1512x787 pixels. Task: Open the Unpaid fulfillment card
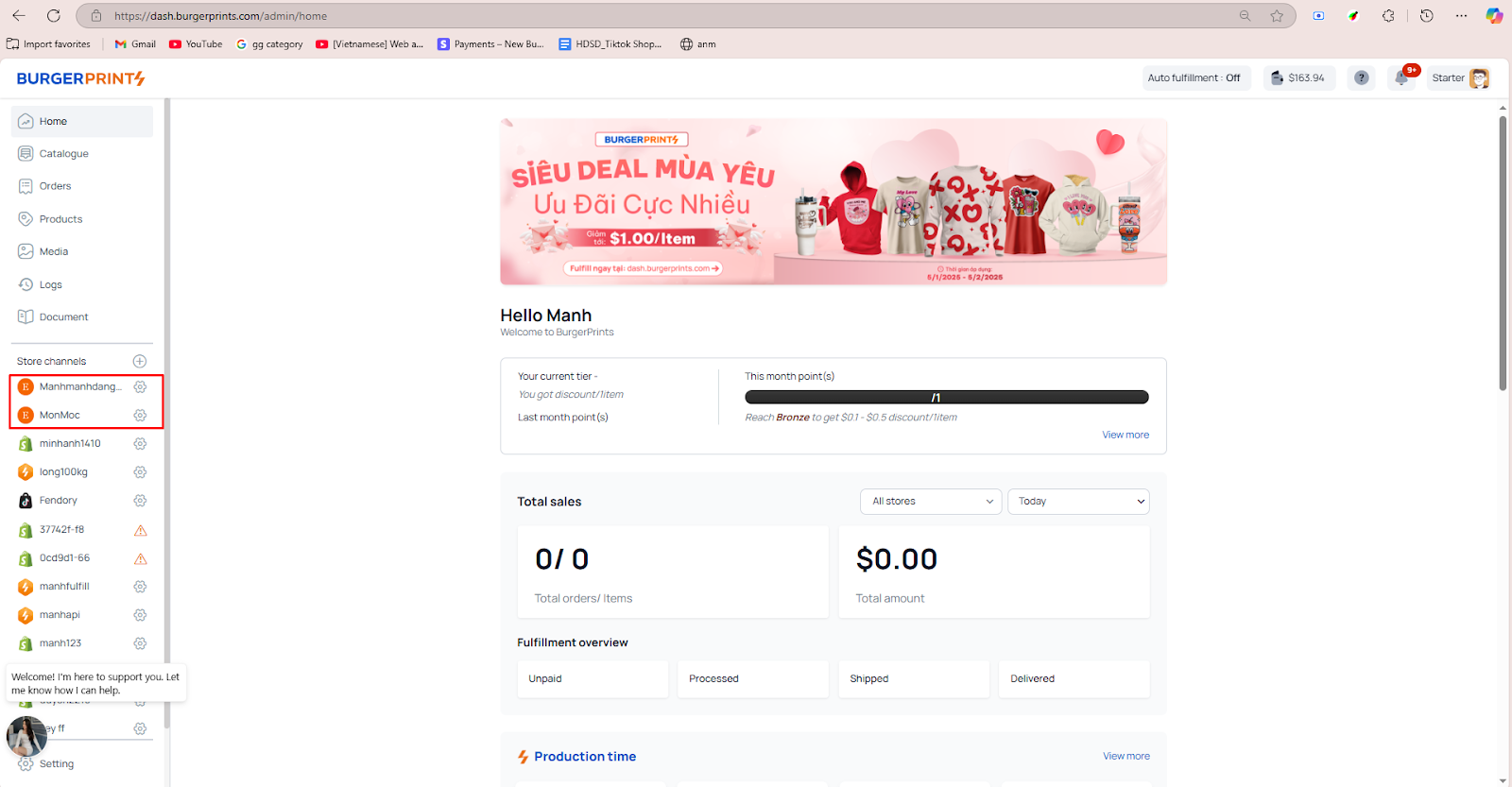coord(593,678)
